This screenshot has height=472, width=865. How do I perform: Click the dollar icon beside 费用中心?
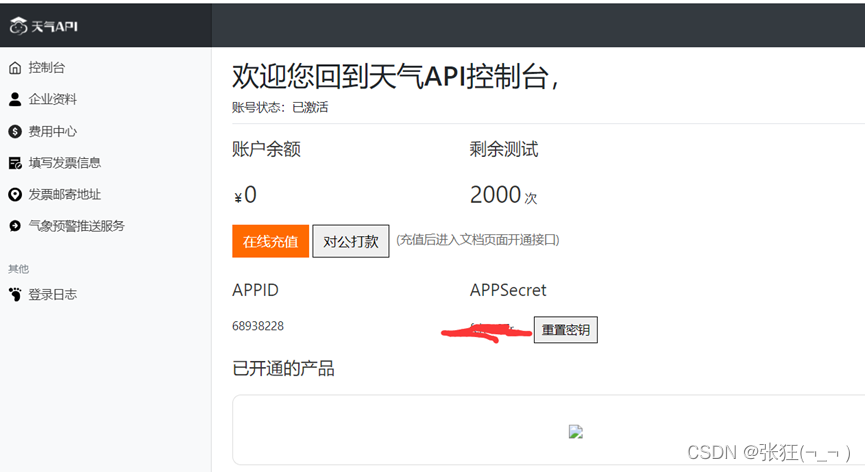pos(15,131)
